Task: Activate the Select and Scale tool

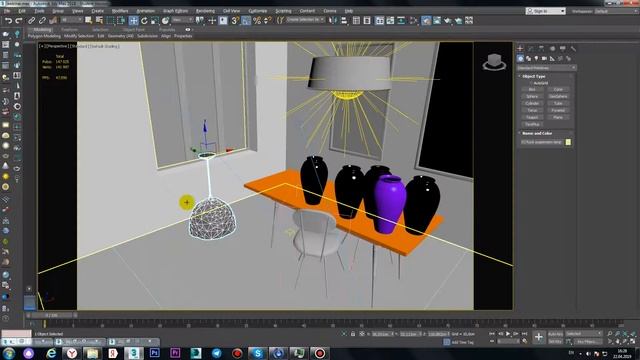Action: (x=155, y=20)
